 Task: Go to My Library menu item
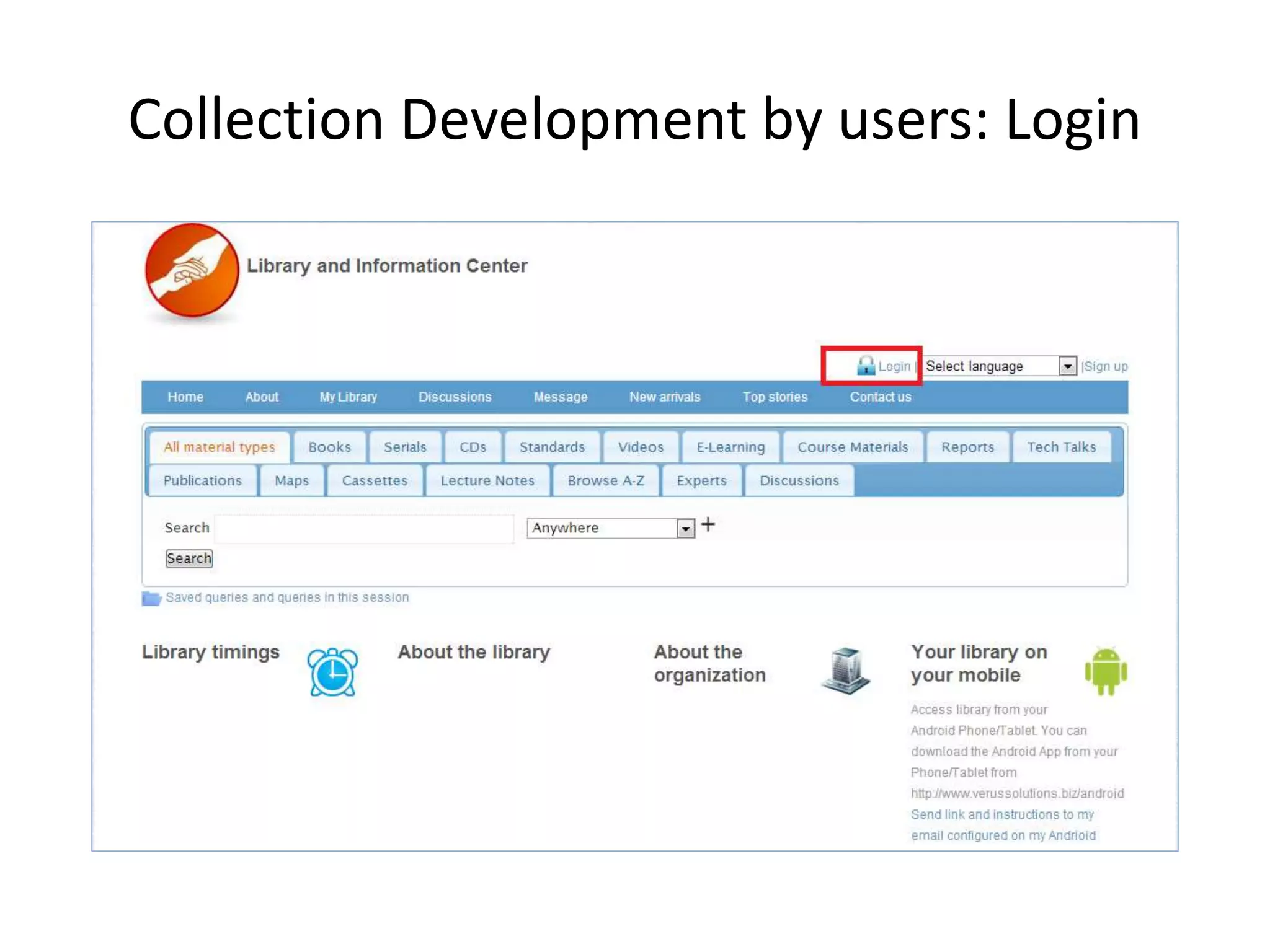[x=349, y=397]
